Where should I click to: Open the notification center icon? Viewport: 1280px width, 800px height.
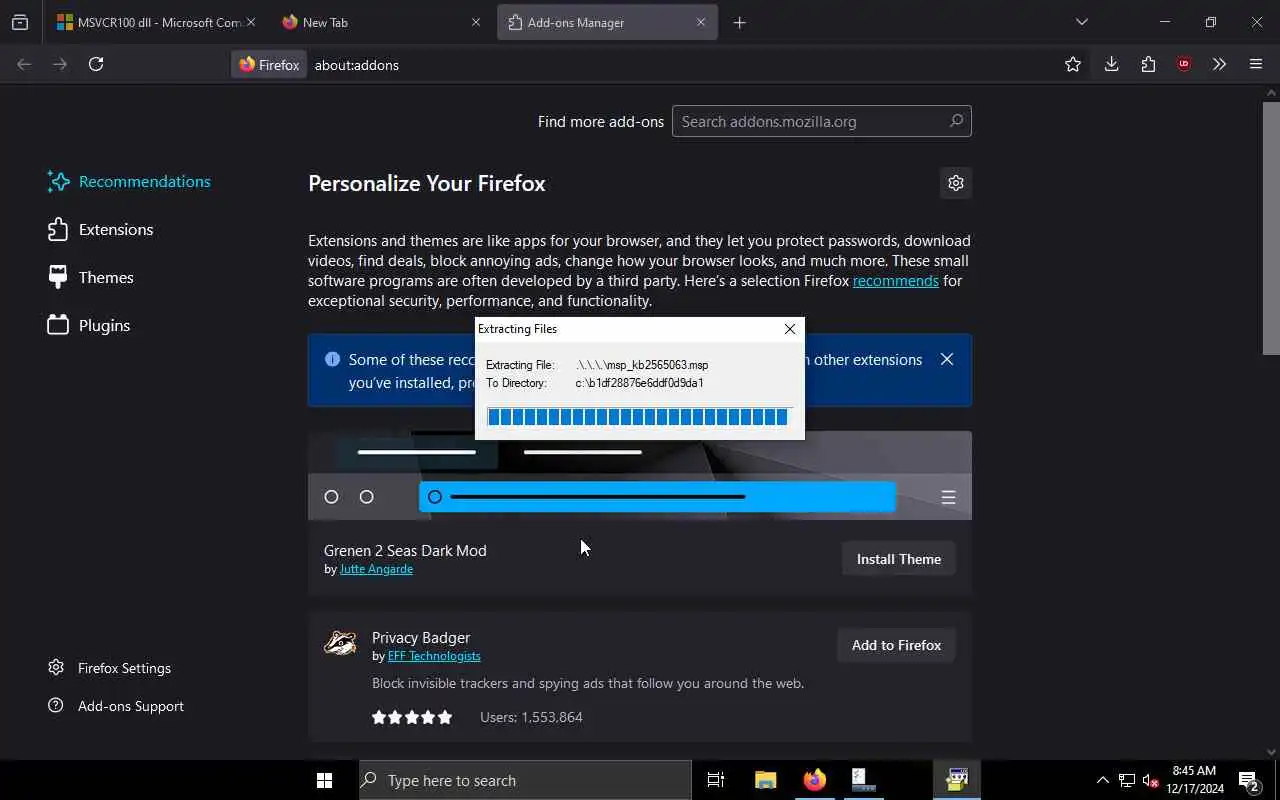click(1249, 780)
